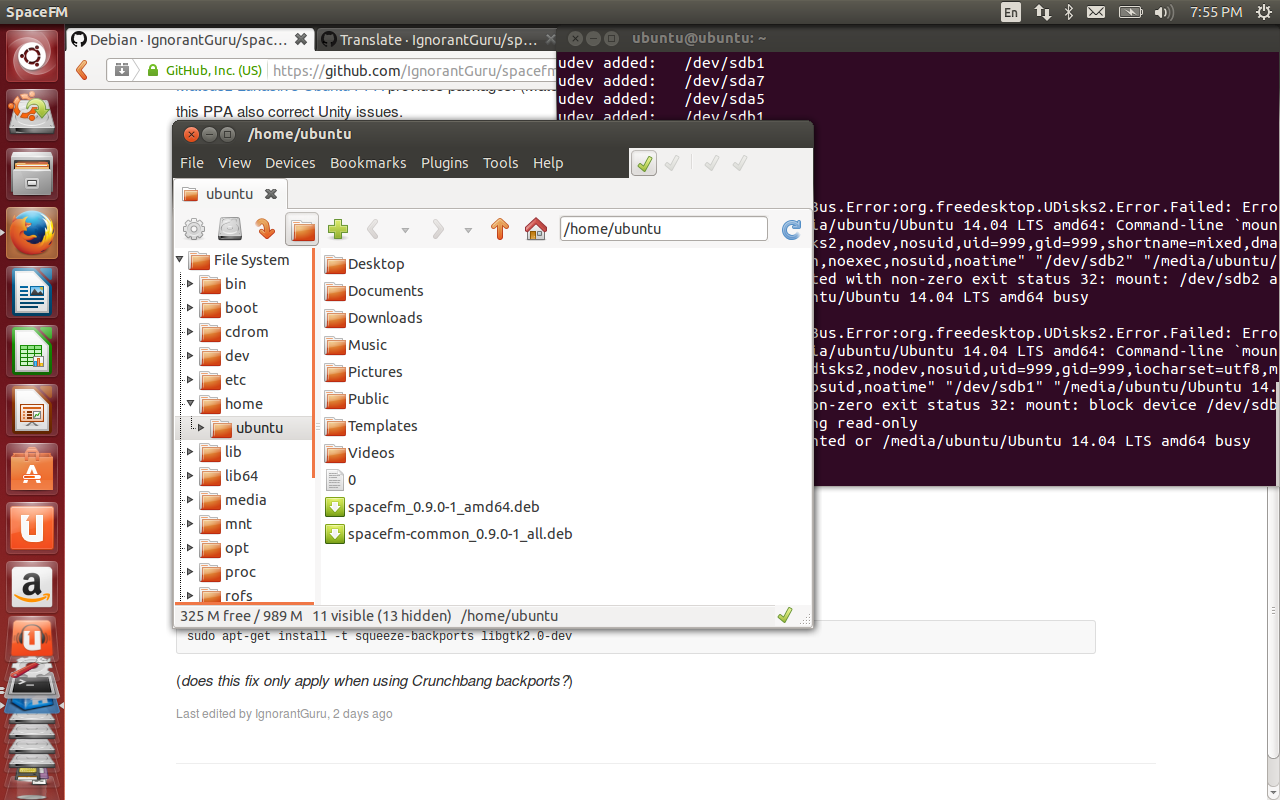1280x800 pixels.
Task: Select the Music folder
Action: click(356, 345)
